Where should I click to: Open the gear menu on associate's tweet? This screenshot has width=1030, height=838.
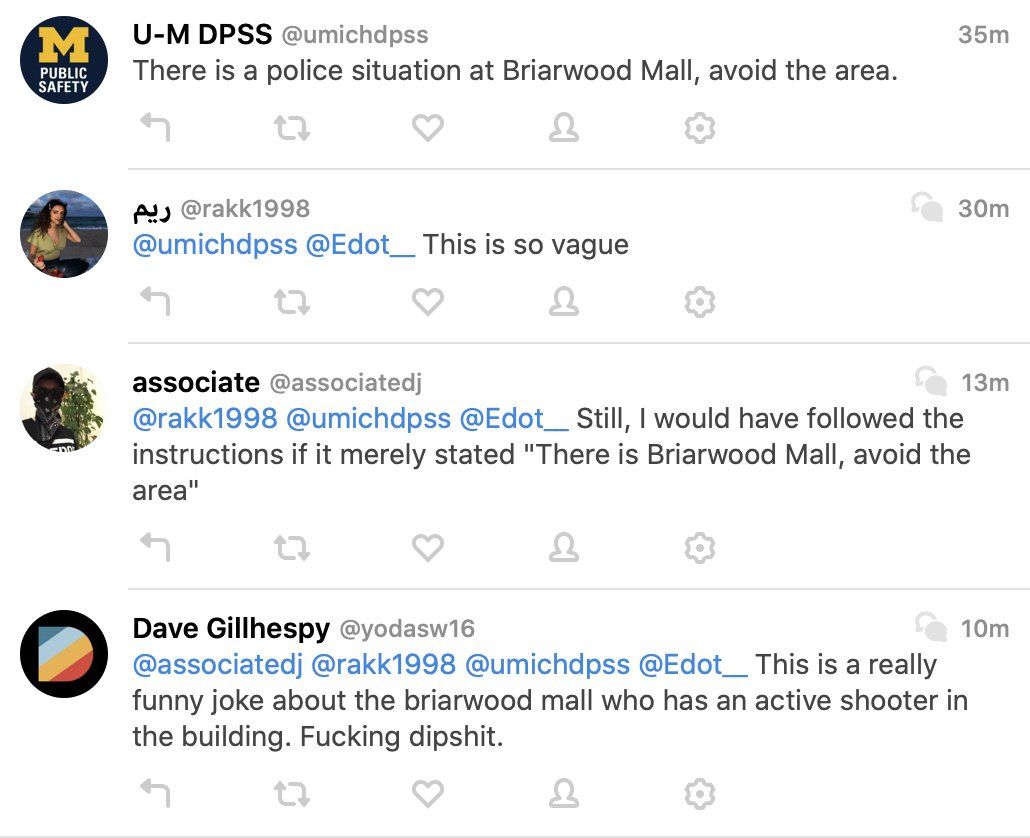click(x=700, y=547)
